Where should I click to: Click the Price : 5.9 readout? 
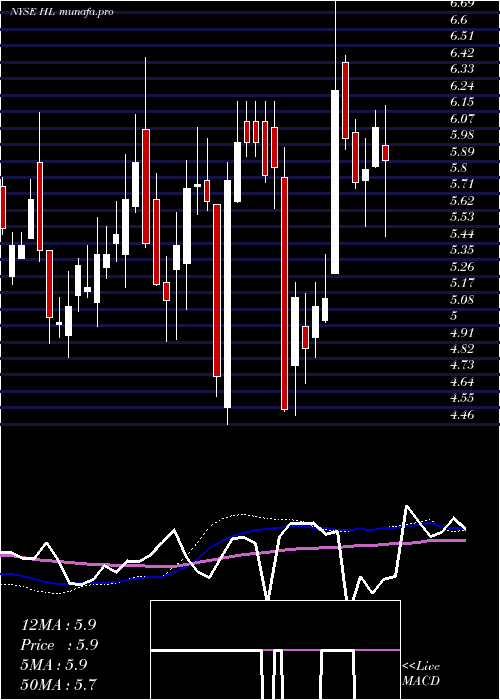point(59,645)
